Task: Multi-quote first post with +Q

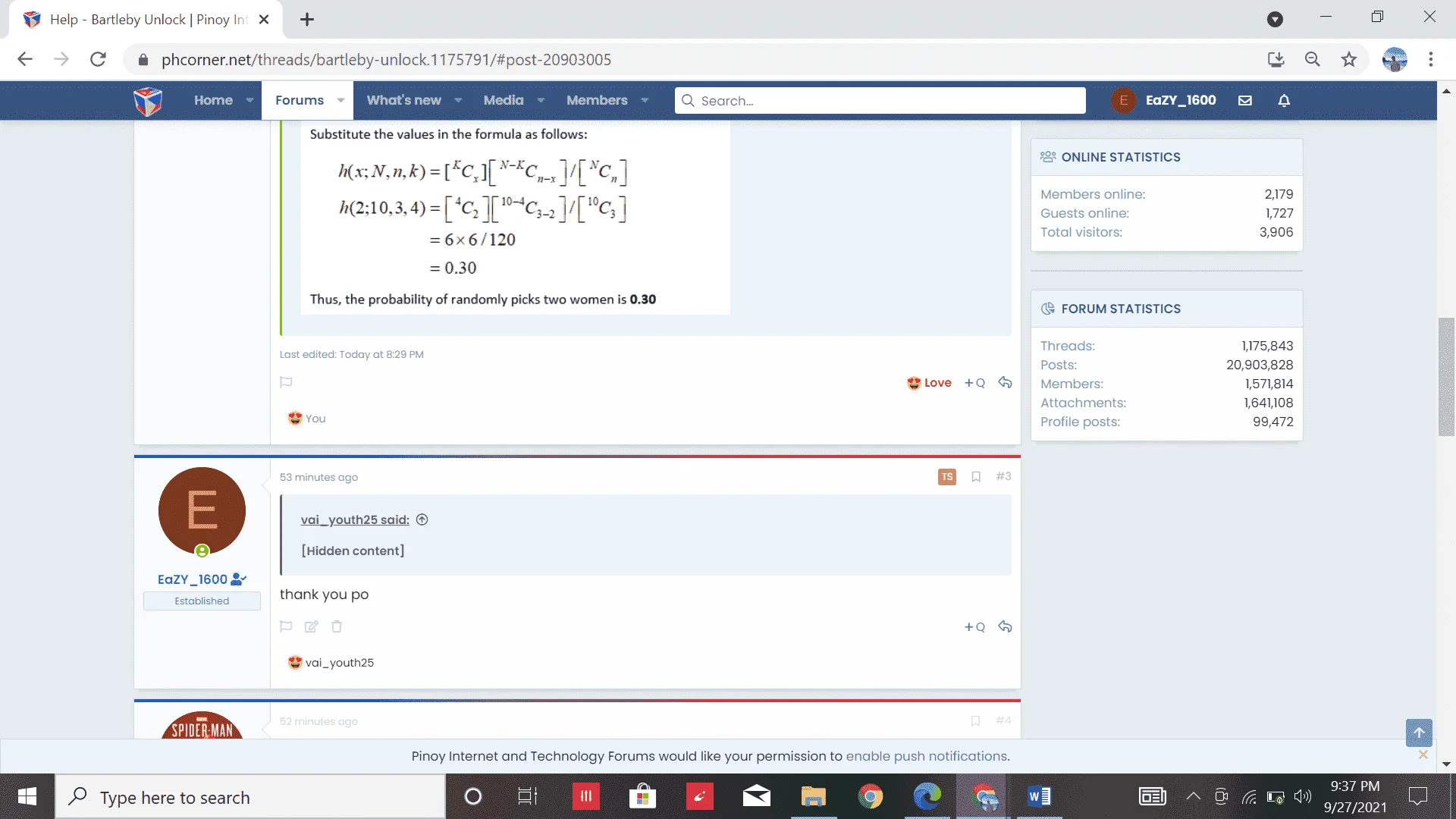Action: tap(974, 383)
